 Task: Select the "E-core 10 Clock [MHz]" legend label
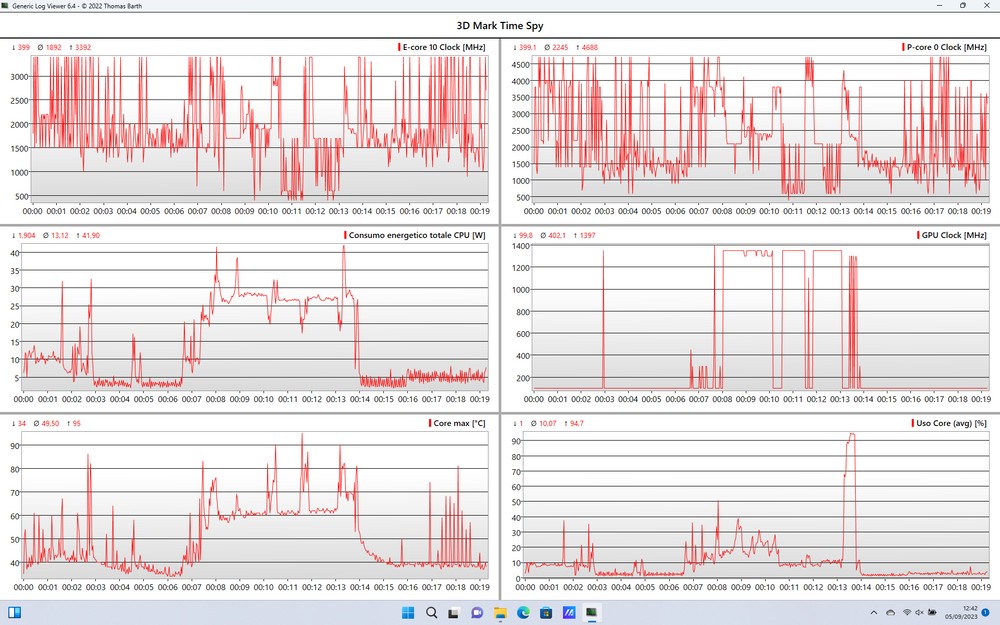(444, 47)
